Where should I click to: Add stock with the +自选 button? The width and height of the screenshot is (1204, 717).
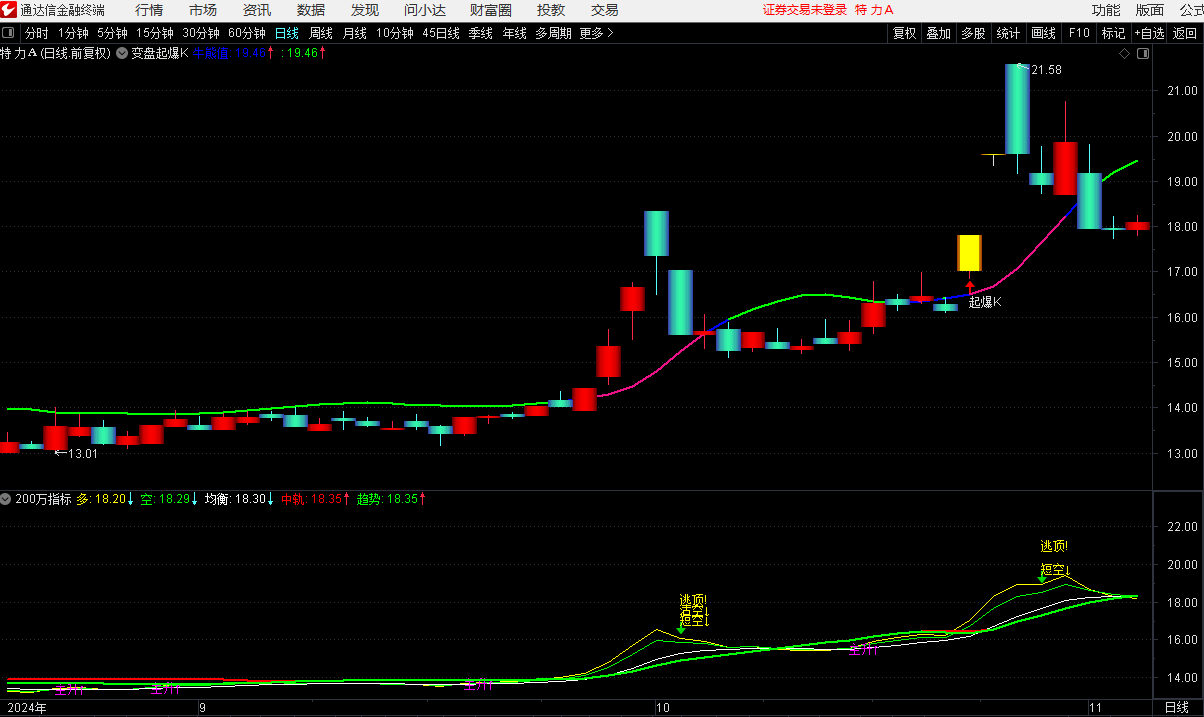[x=1149, y=33]
